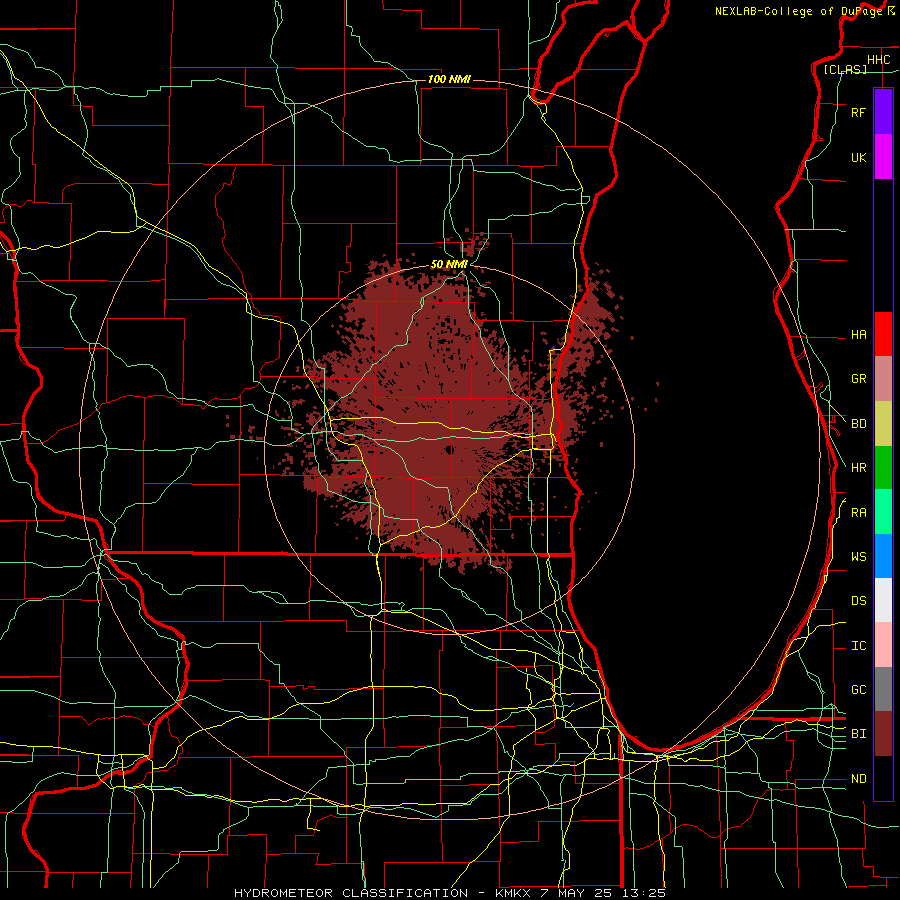
Task: Click the 'WS' legend label
Action: [x=859, y=556]
